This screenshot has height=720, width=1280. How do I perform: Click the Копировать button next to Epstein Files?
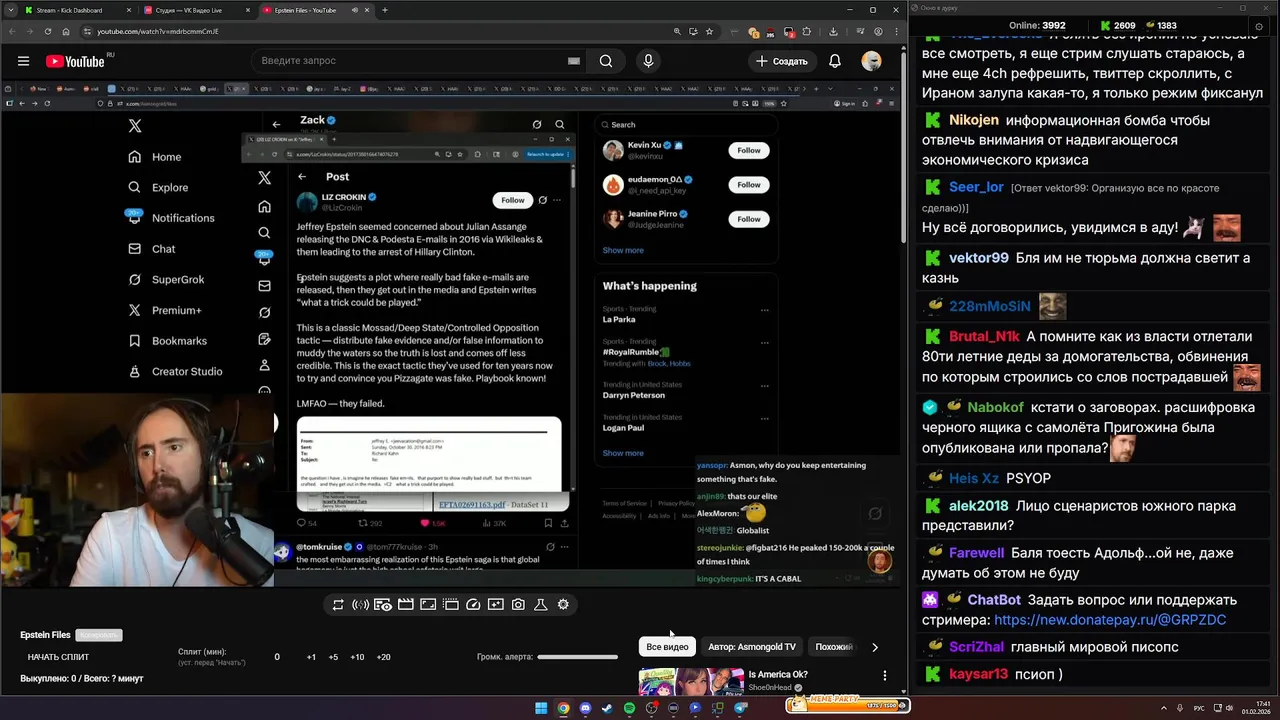[99, 635]
